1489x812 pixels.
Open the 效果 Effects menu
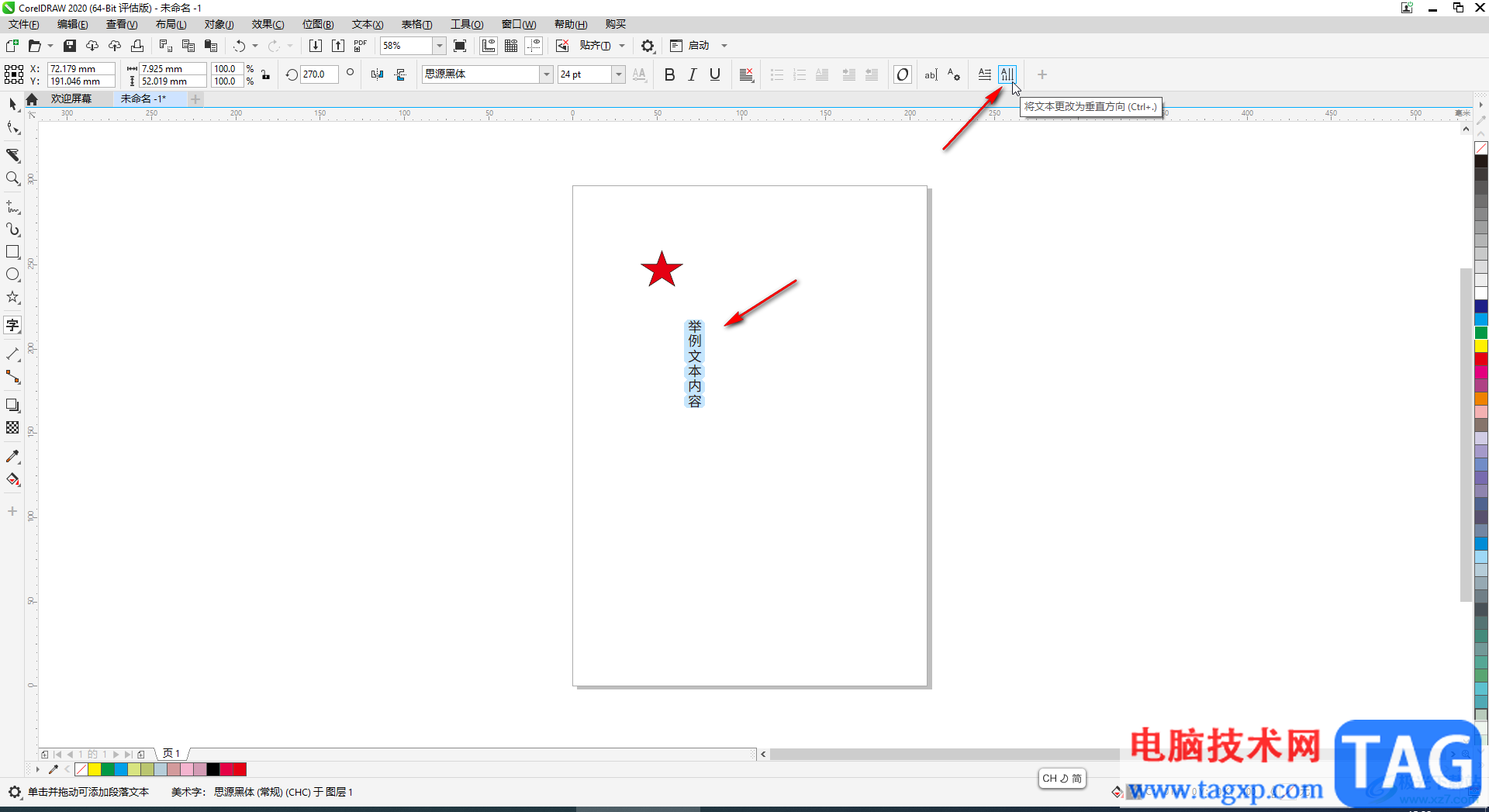268,25
